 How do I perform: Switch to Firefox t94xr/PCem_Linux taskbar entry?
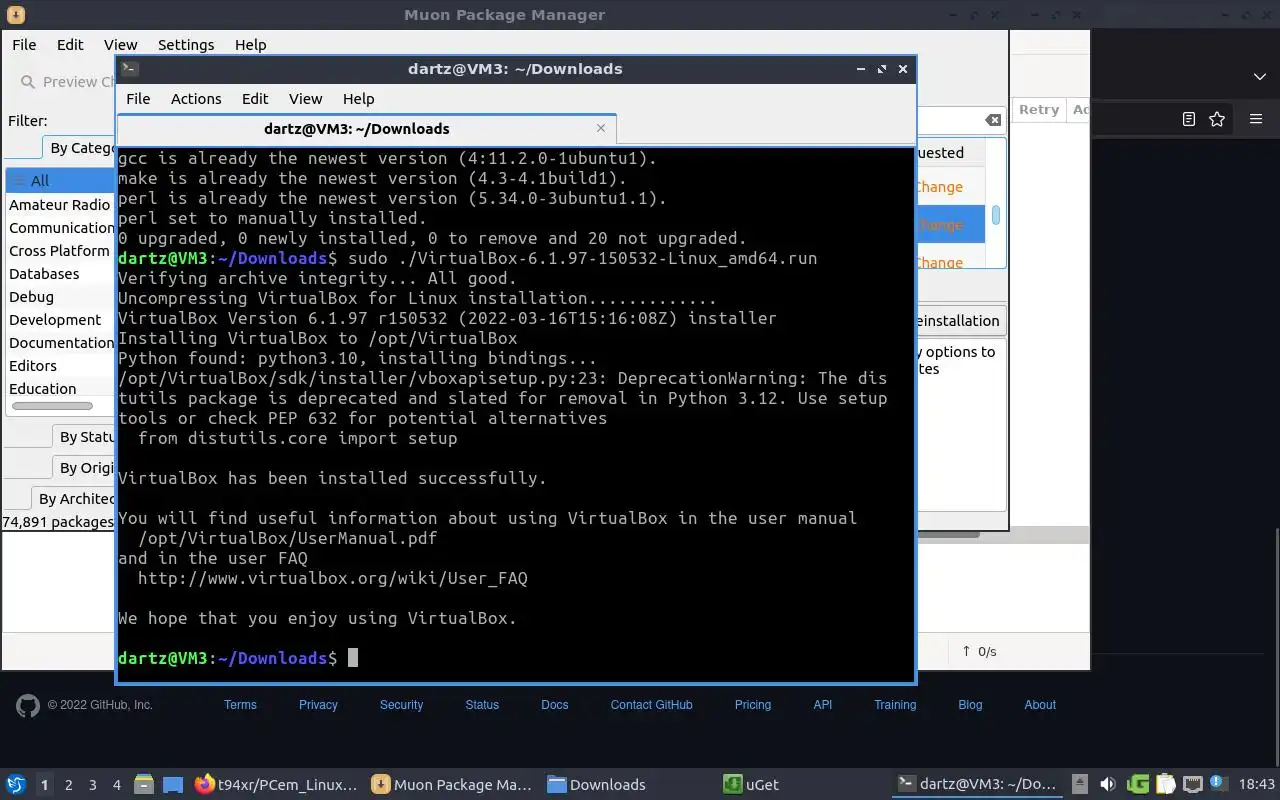pyautogui.click(x=276, y=784)
